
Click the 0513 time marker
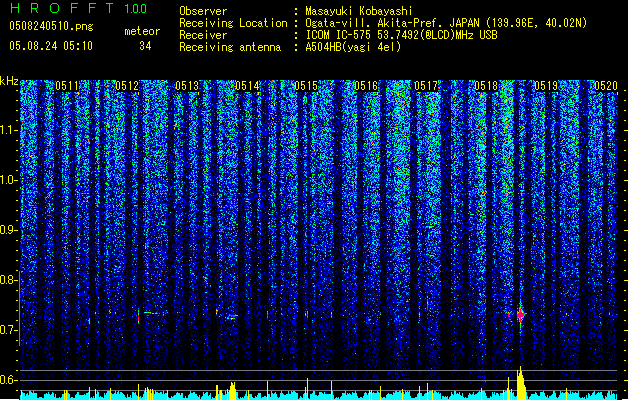coord(187,86)
